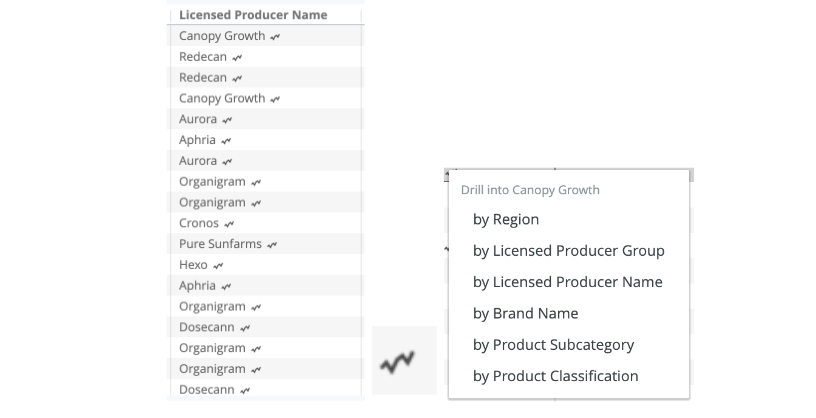Click drill icon on the first Aurora row
Viewport: 816px width, 418px height.
[x=227, y=120]
